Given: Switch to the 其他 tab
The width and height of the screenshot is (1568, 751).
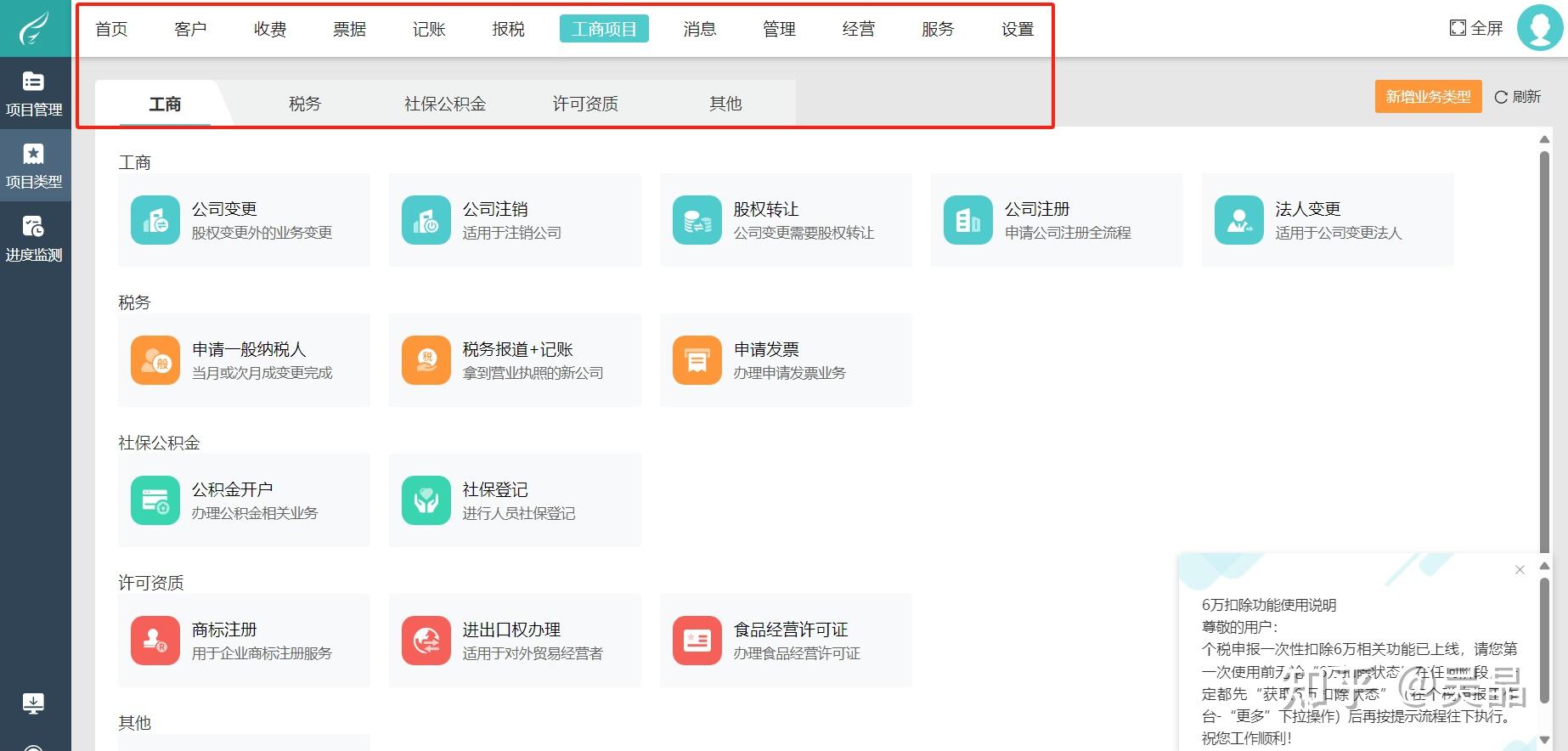Looking at the screenshot, I should click(x=725, y=104).
